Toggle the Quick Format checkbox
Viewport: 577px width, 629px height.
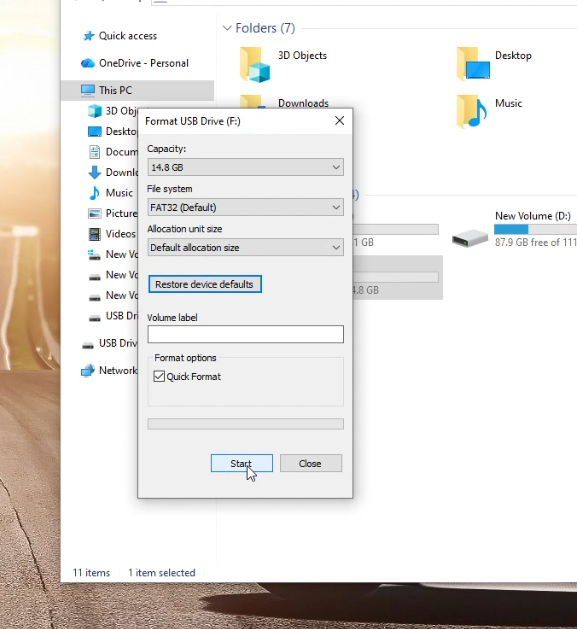[159, 376]
